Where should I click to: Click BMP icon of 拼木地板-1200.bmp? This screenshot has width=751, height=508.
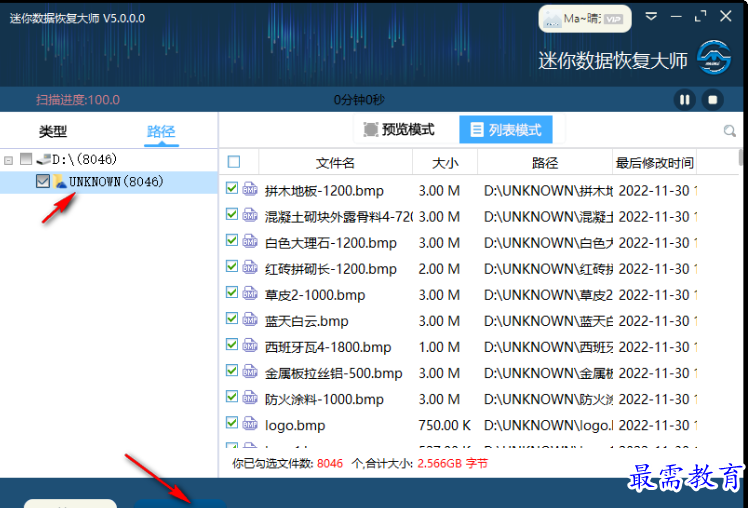point(250,189)
